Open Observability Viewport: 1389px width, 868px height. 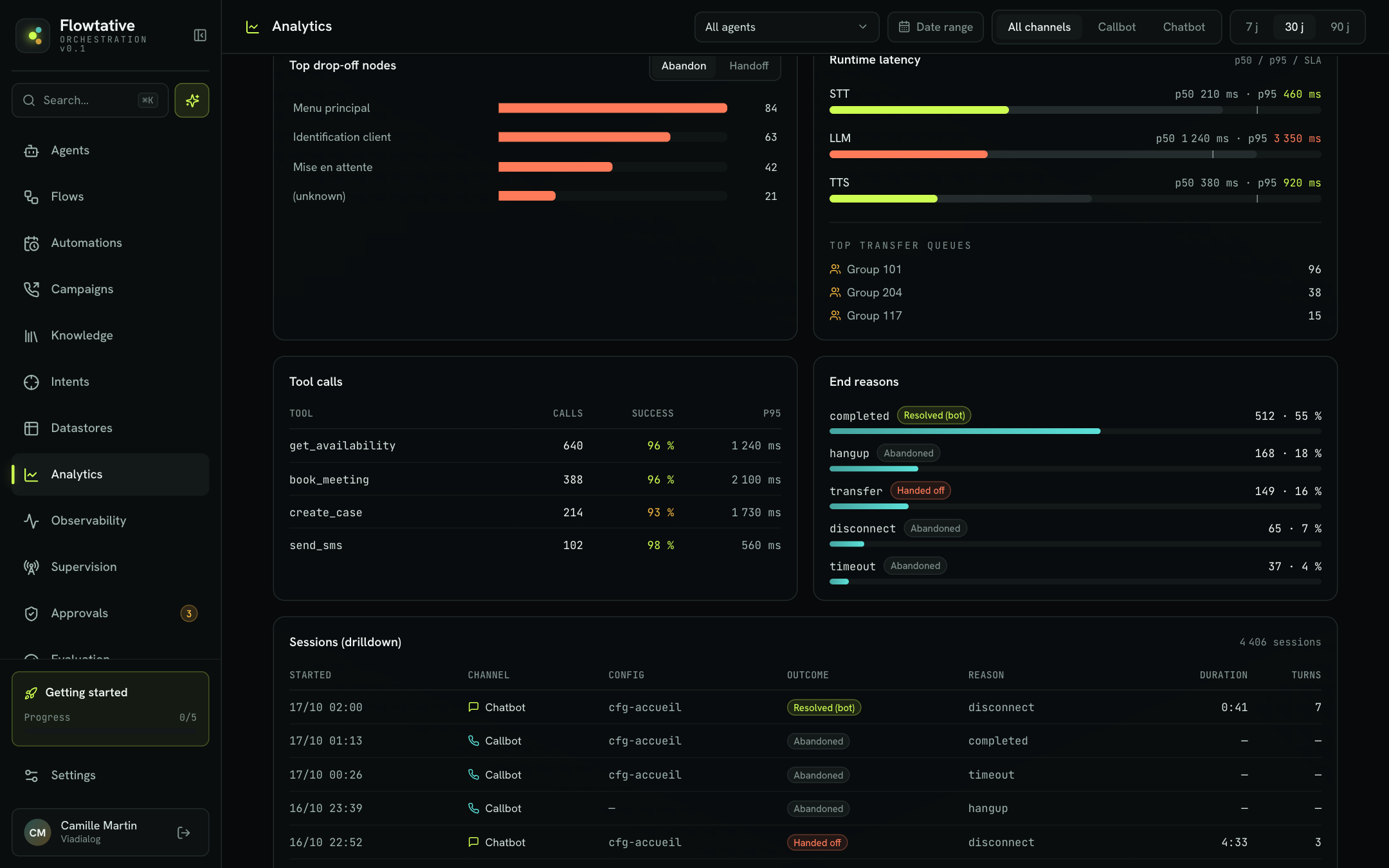point(110,521)
